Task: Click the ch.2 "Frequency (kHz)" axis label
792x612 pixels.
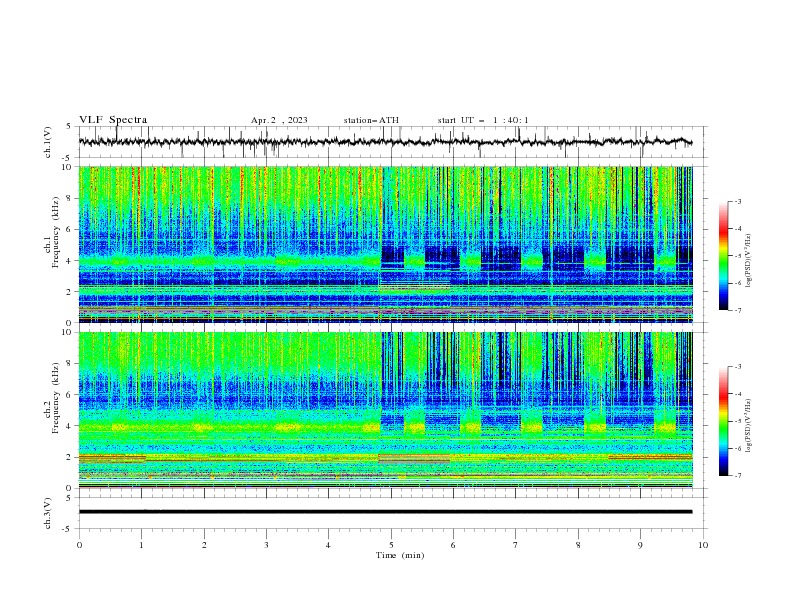Action: [x=56, y=398]
